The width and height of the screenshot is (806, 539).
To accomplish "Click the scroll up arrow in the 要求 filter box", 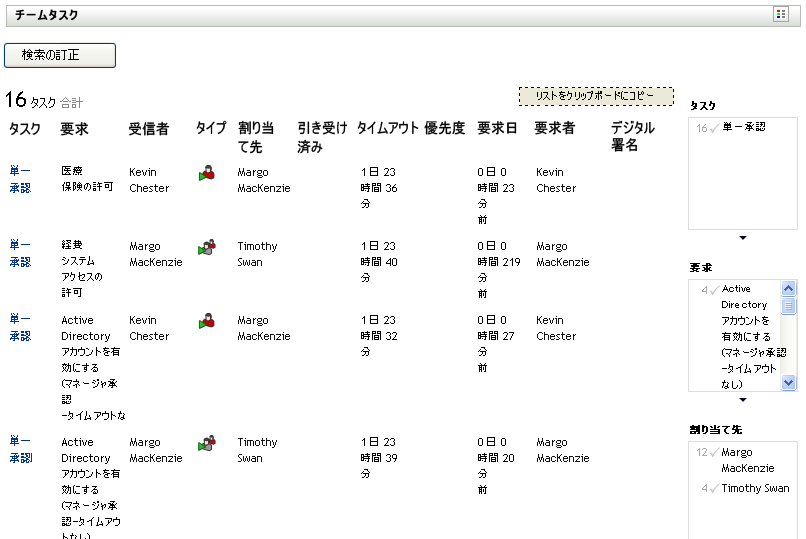I will pyautogui.click(x=789, y=288).
